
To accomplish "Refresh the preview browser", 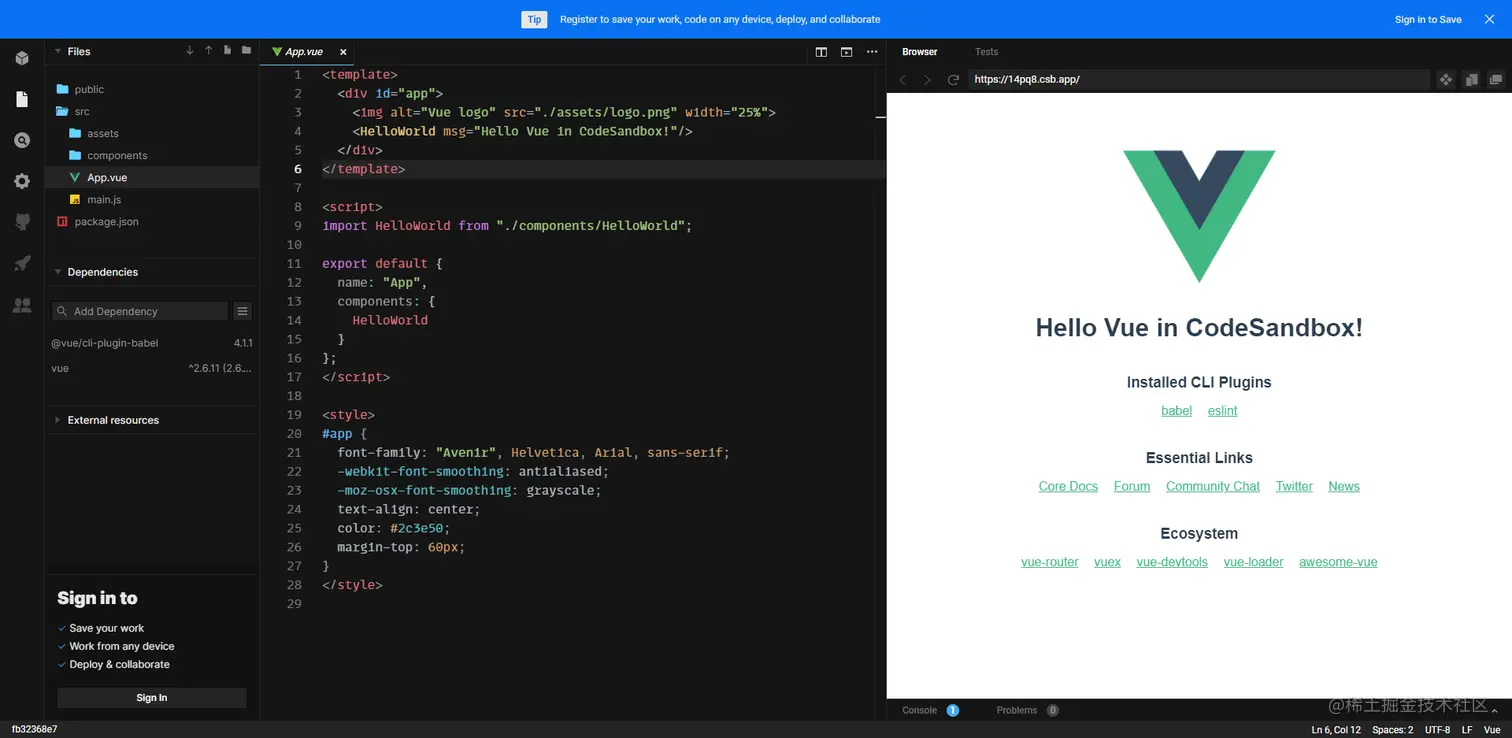I will [953, 79].
